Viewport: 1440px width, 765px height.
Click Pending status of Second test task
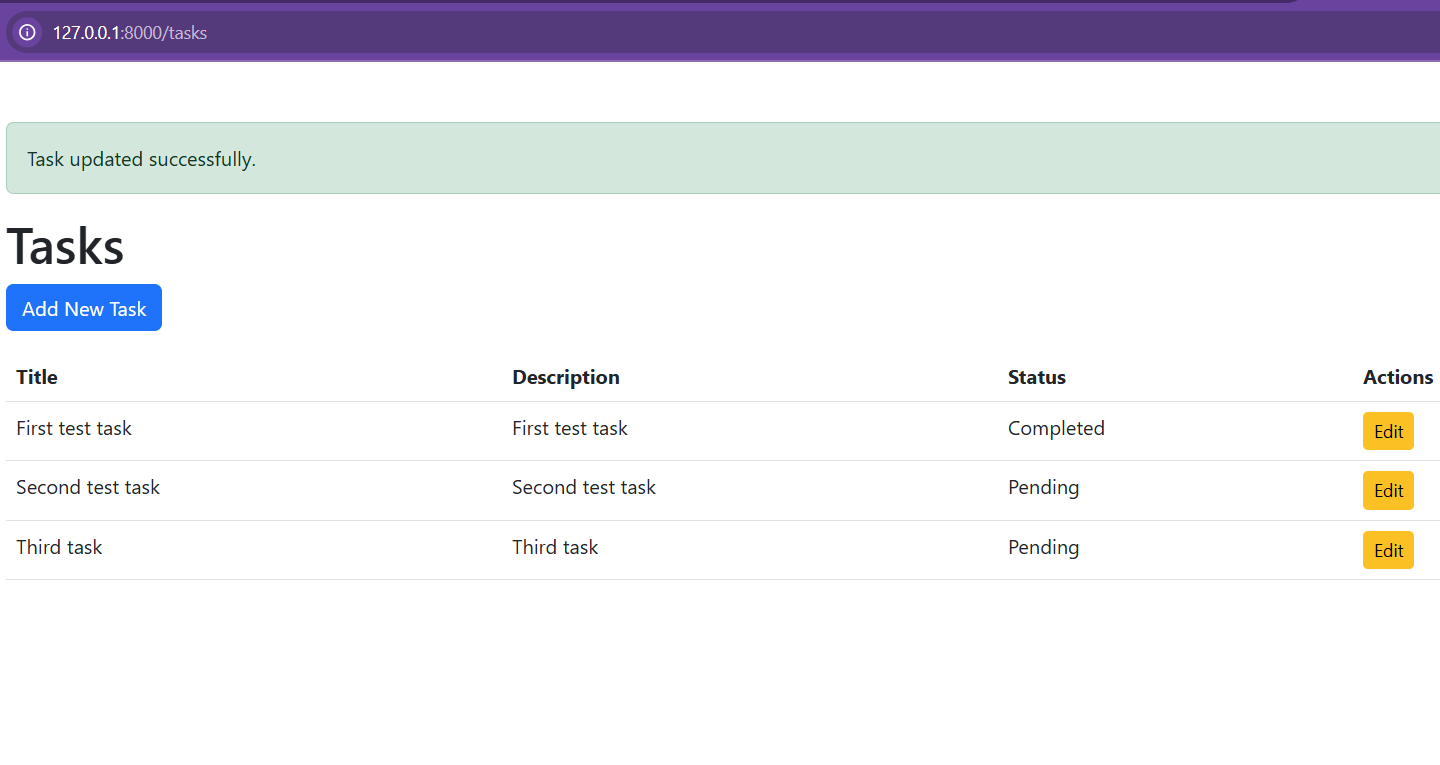(1043, 487)
